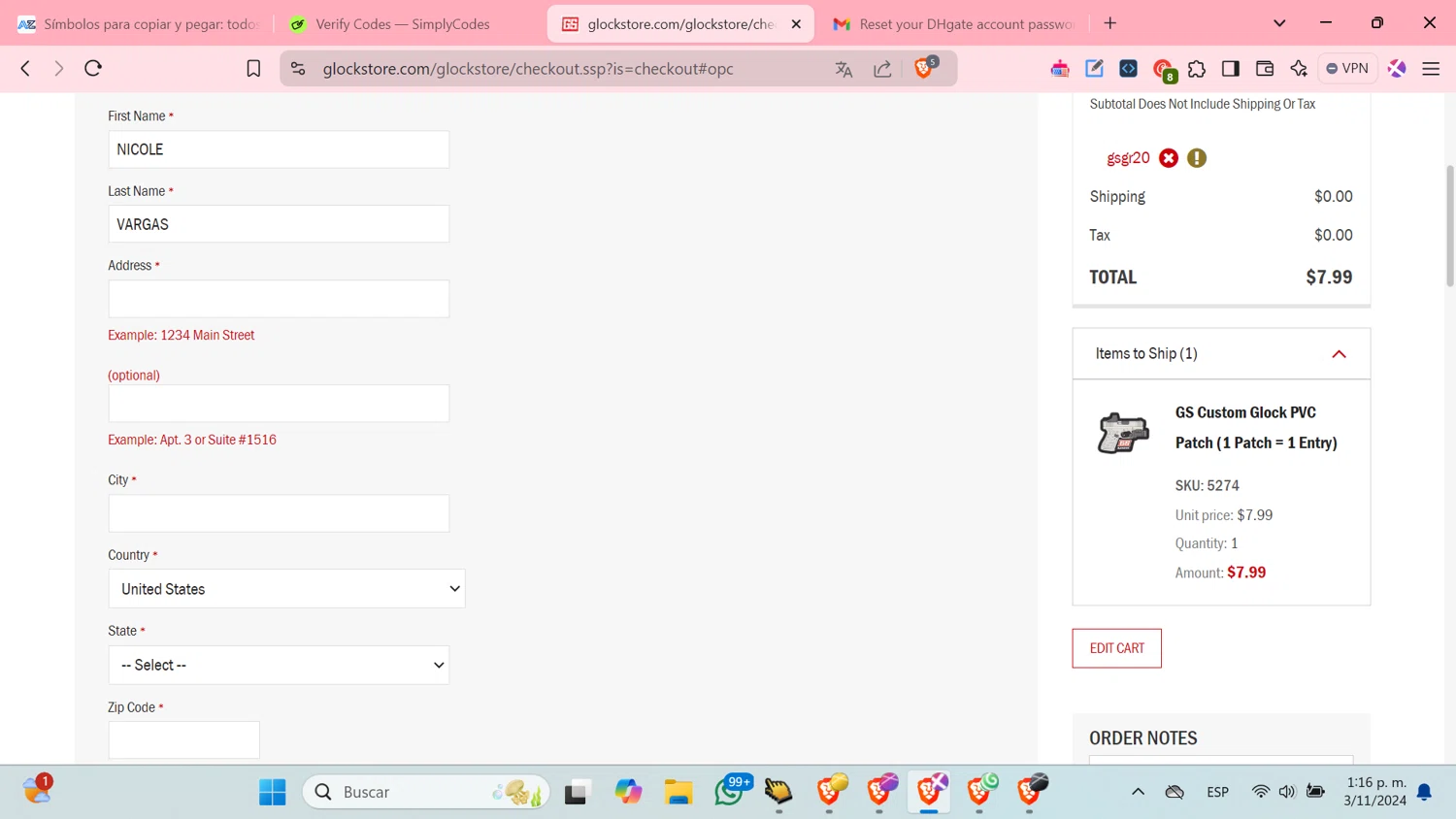Viewport: 1456px width, 819px height.
Task: Open the State select dropdown
Action: (x=279, y=665)
